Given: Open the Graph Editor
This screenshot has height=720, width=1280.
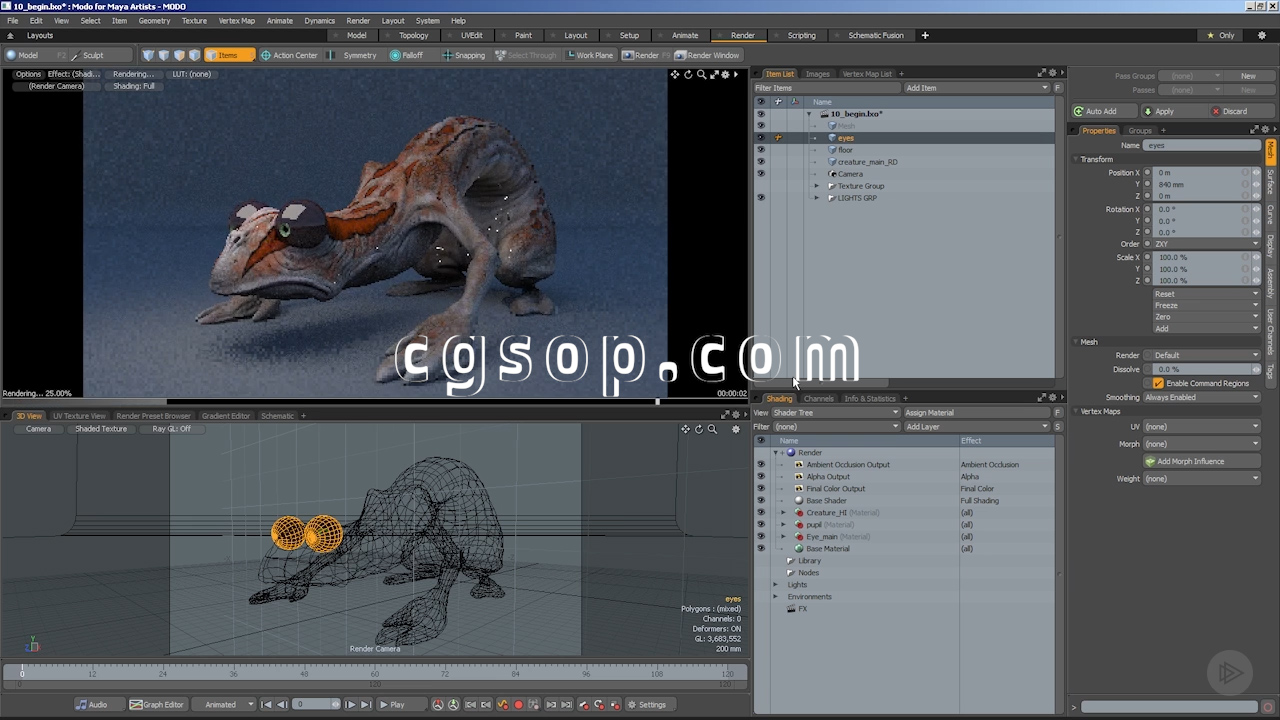Looking at the screenshot, I should click(157, 705).
